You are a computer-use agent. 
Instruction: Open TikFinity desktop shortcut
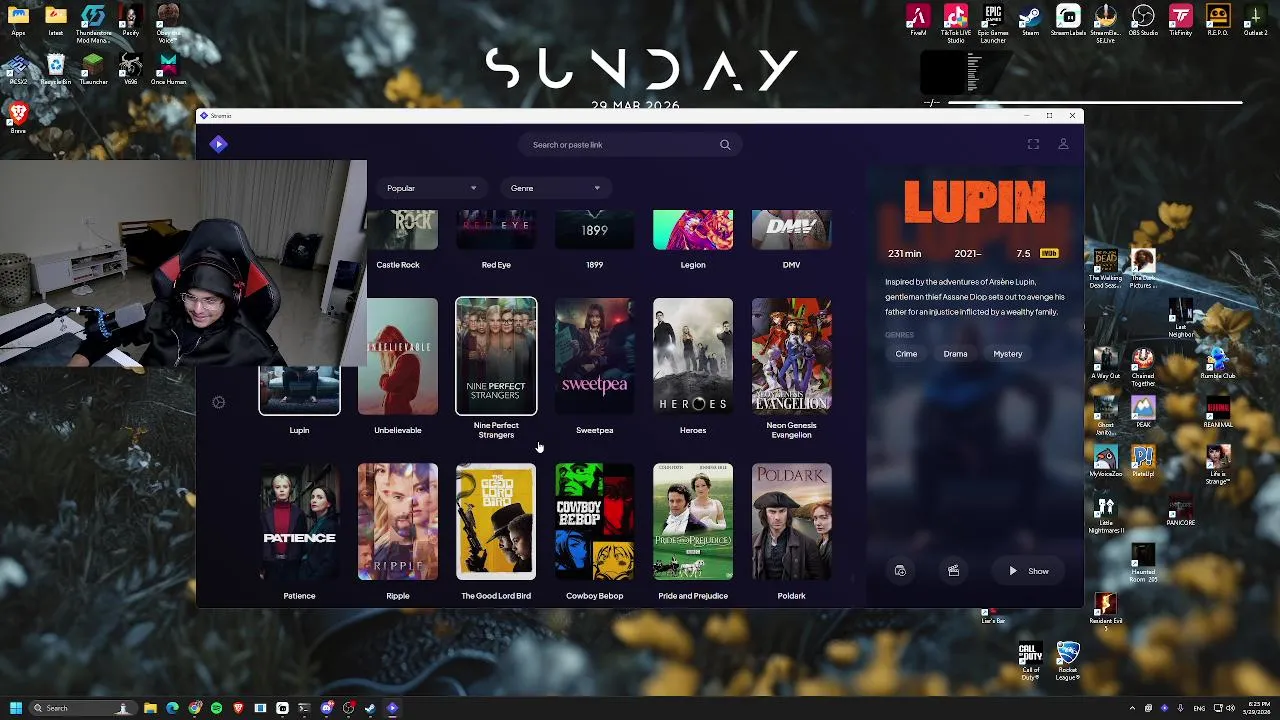click(1181, 20)
